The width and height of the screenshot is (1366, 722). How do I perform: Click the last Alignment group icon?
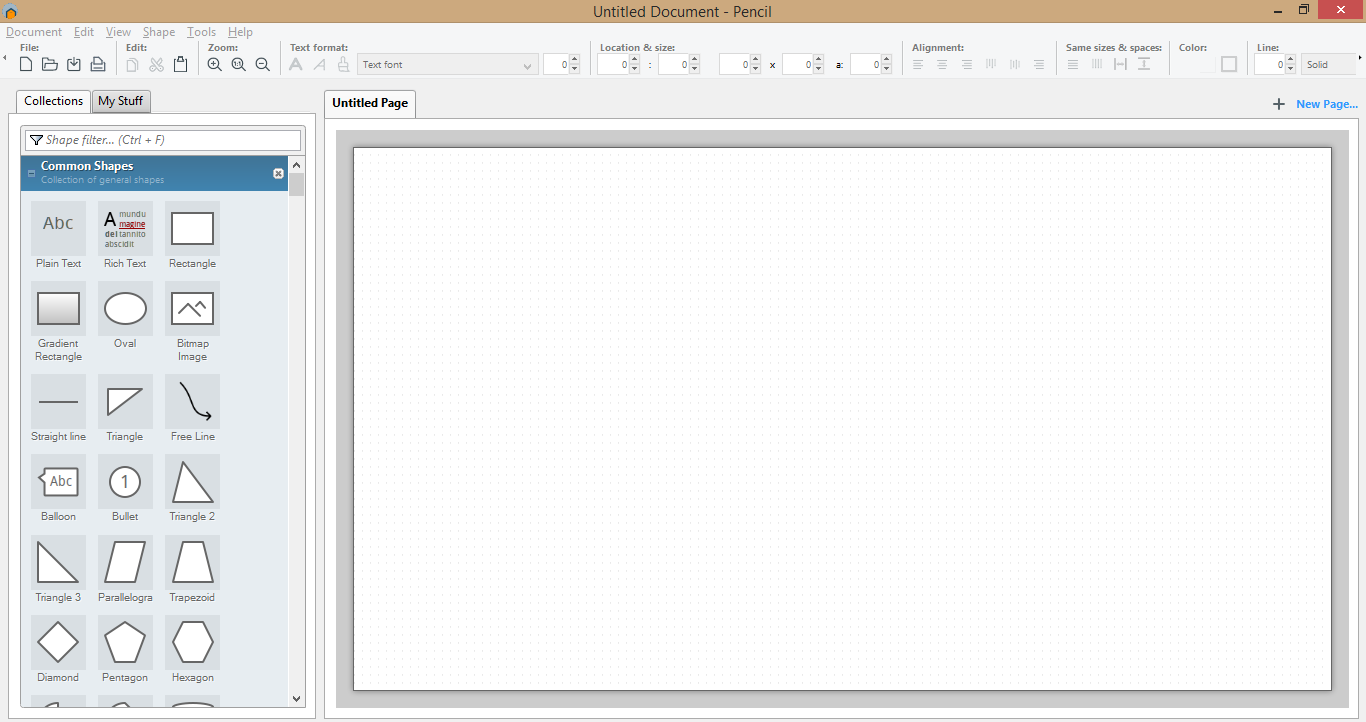click(1039, 65)
